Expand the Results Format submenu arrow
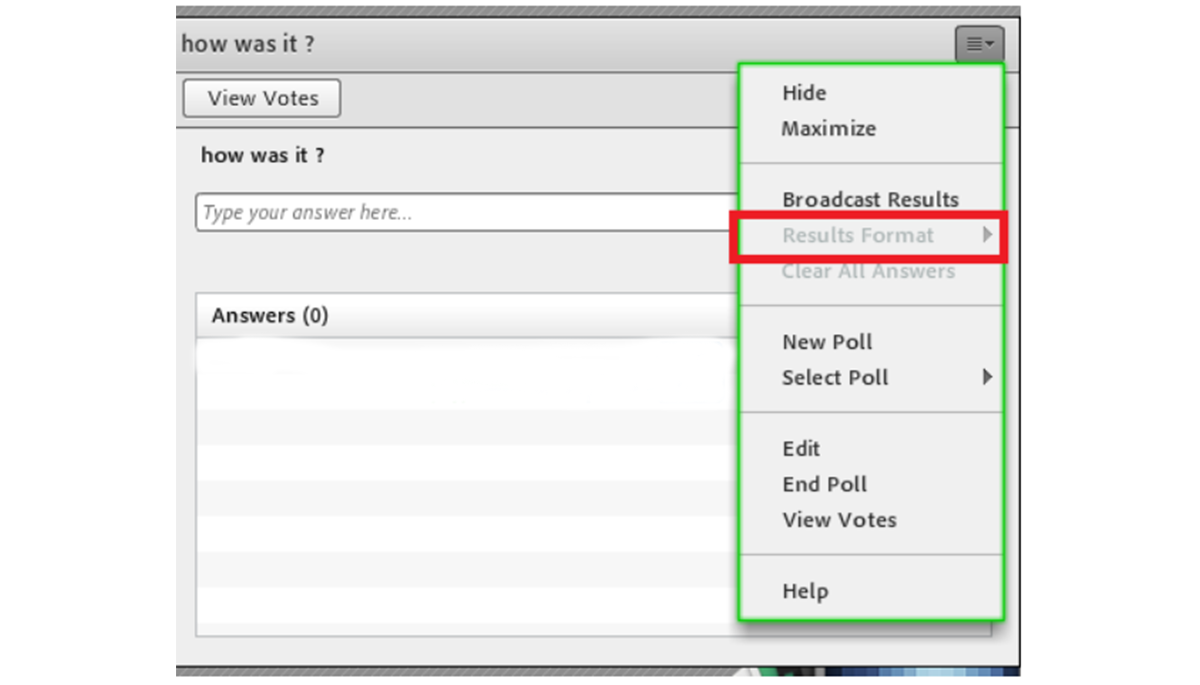Viewport: 1200px width, 685px height. (987, 235)
